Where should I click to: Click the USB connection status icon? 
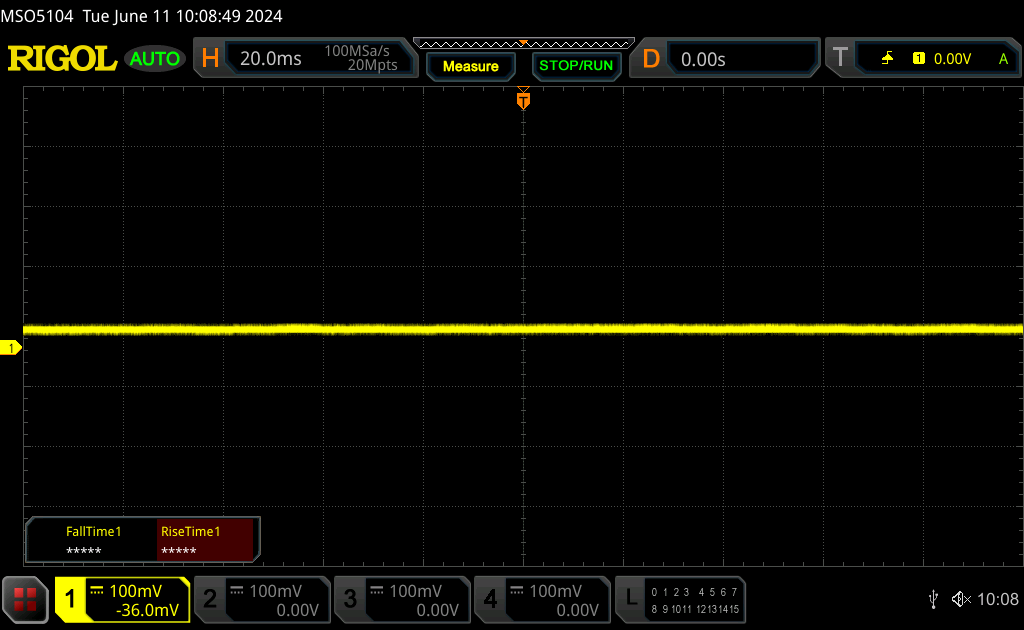coord(933,599)
